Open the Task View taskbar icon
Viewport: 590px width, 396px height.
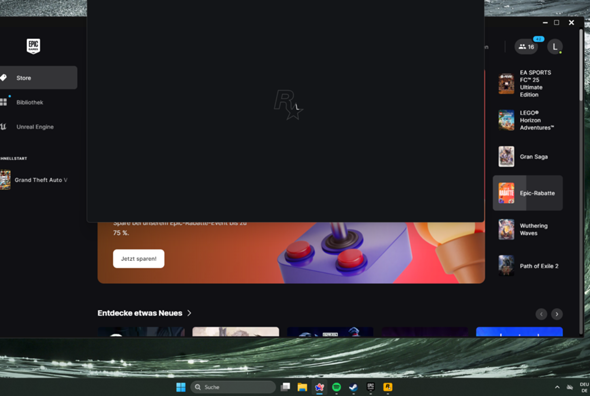286,387
